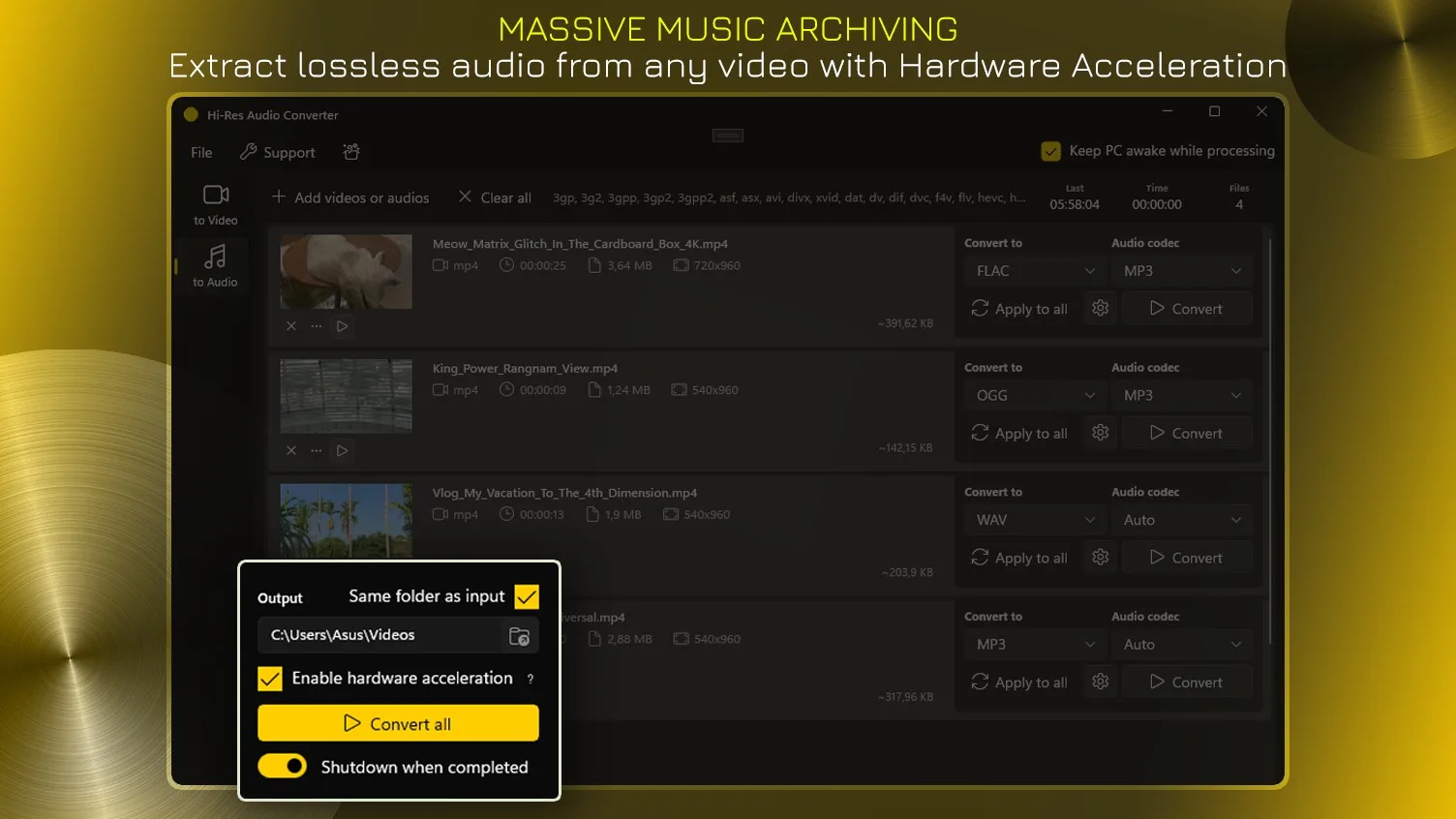Open the MP3 Convert to dropdown in last row
This screenshot has width=1456, height=819.
tap(1035, 644)
